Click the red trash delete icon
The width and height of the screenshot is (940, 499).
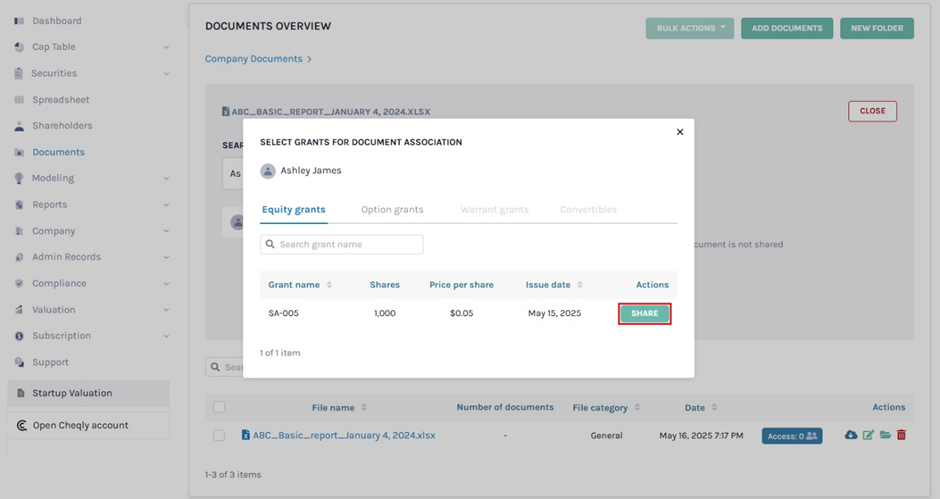tap(901, 436)
